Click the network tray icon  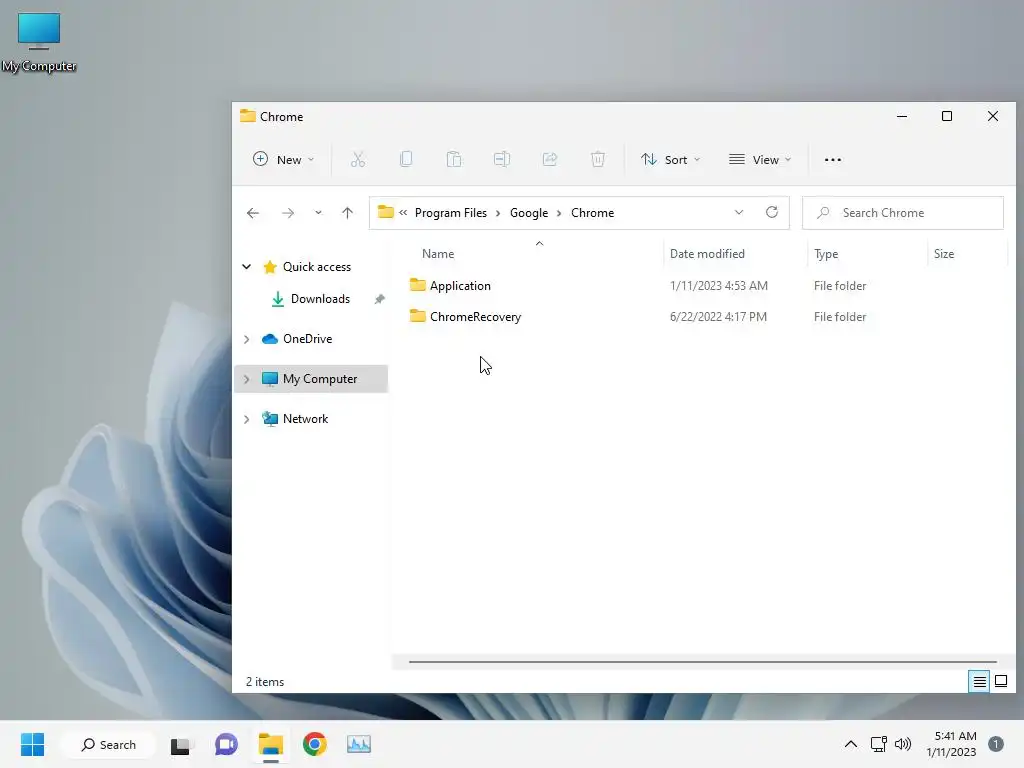878,744
